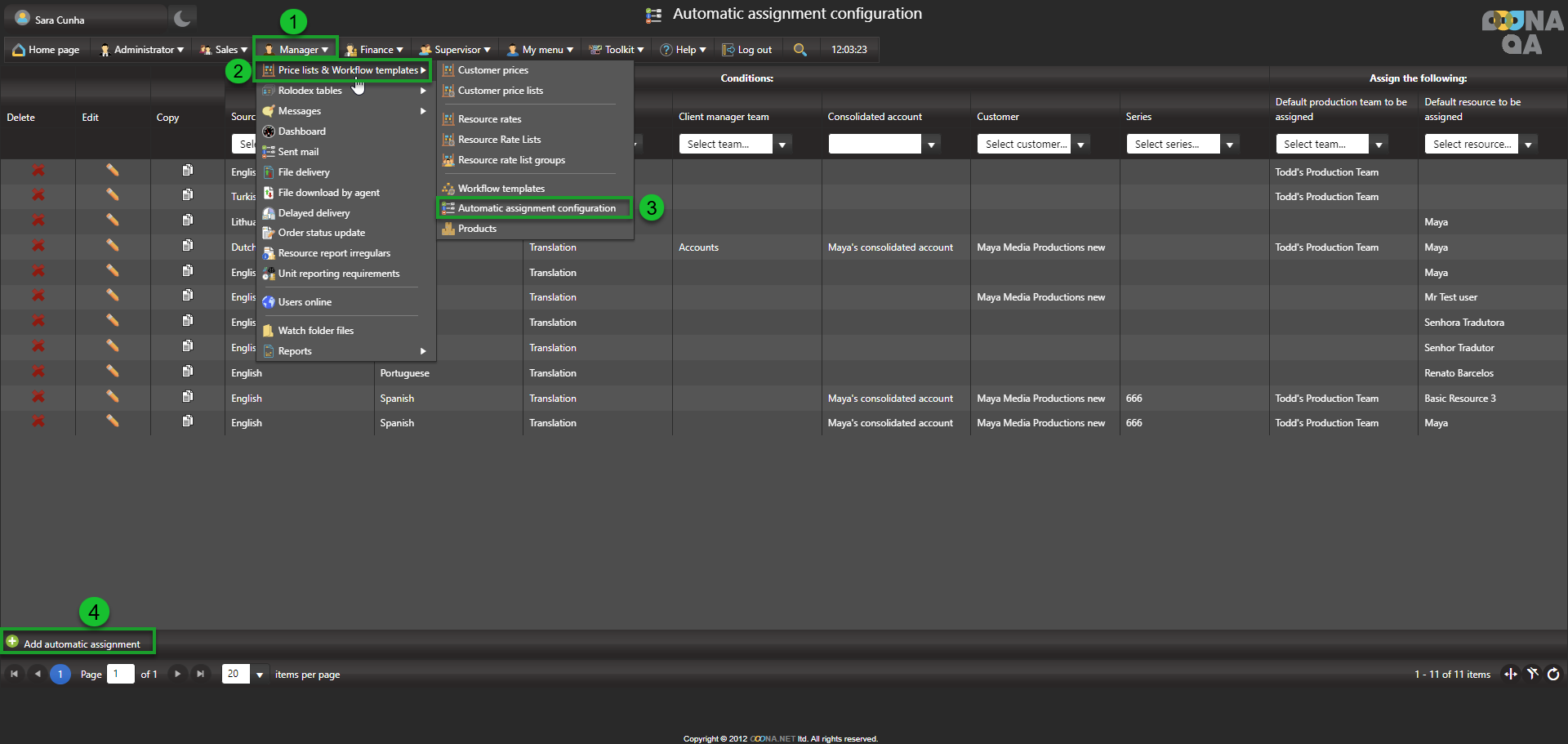Click the Log out link
This screenshot has height=744, width=1568.
747,50
